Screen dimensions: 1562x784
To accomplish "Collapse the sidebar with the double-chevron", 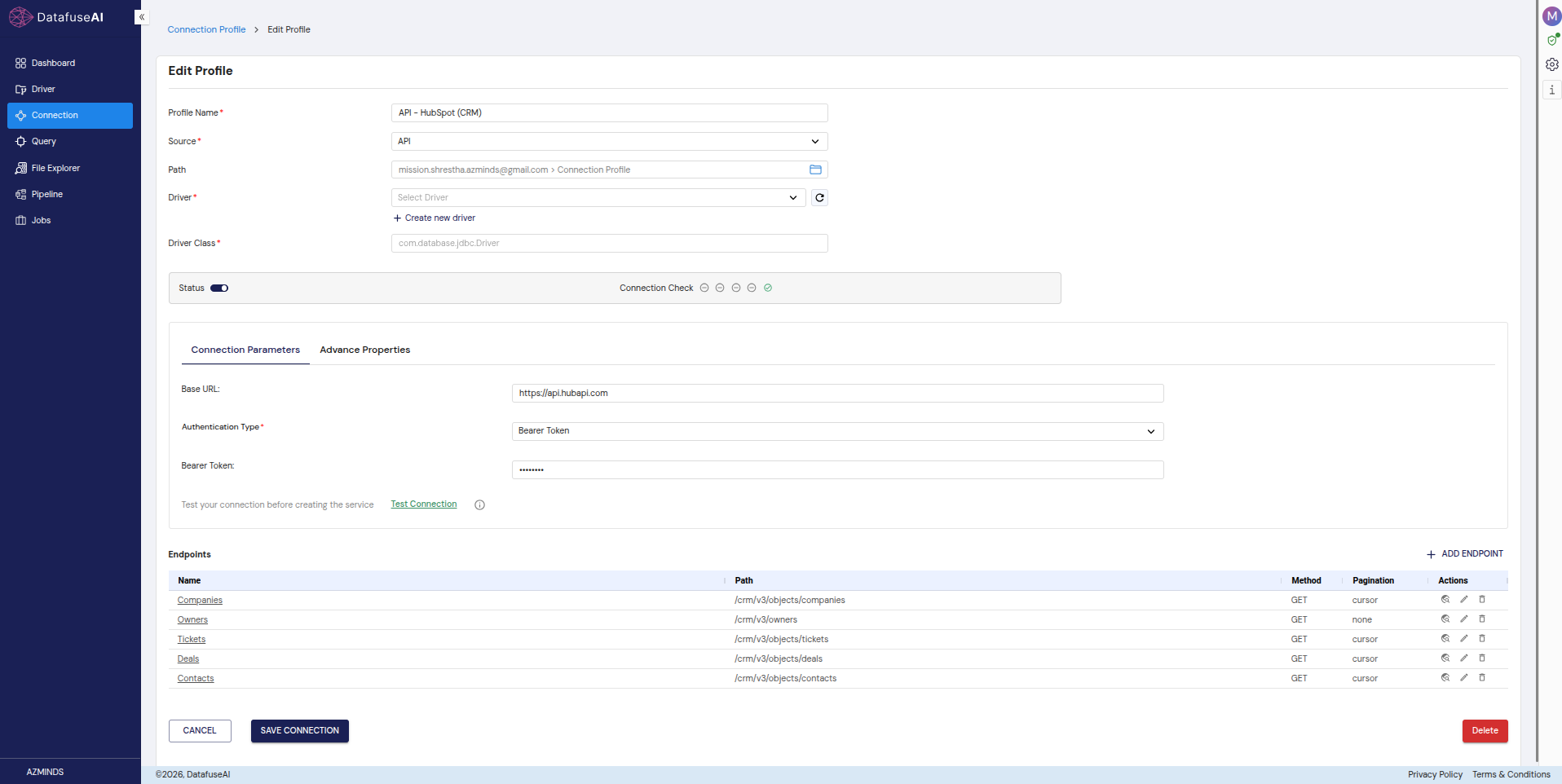I will coord(141,17).
